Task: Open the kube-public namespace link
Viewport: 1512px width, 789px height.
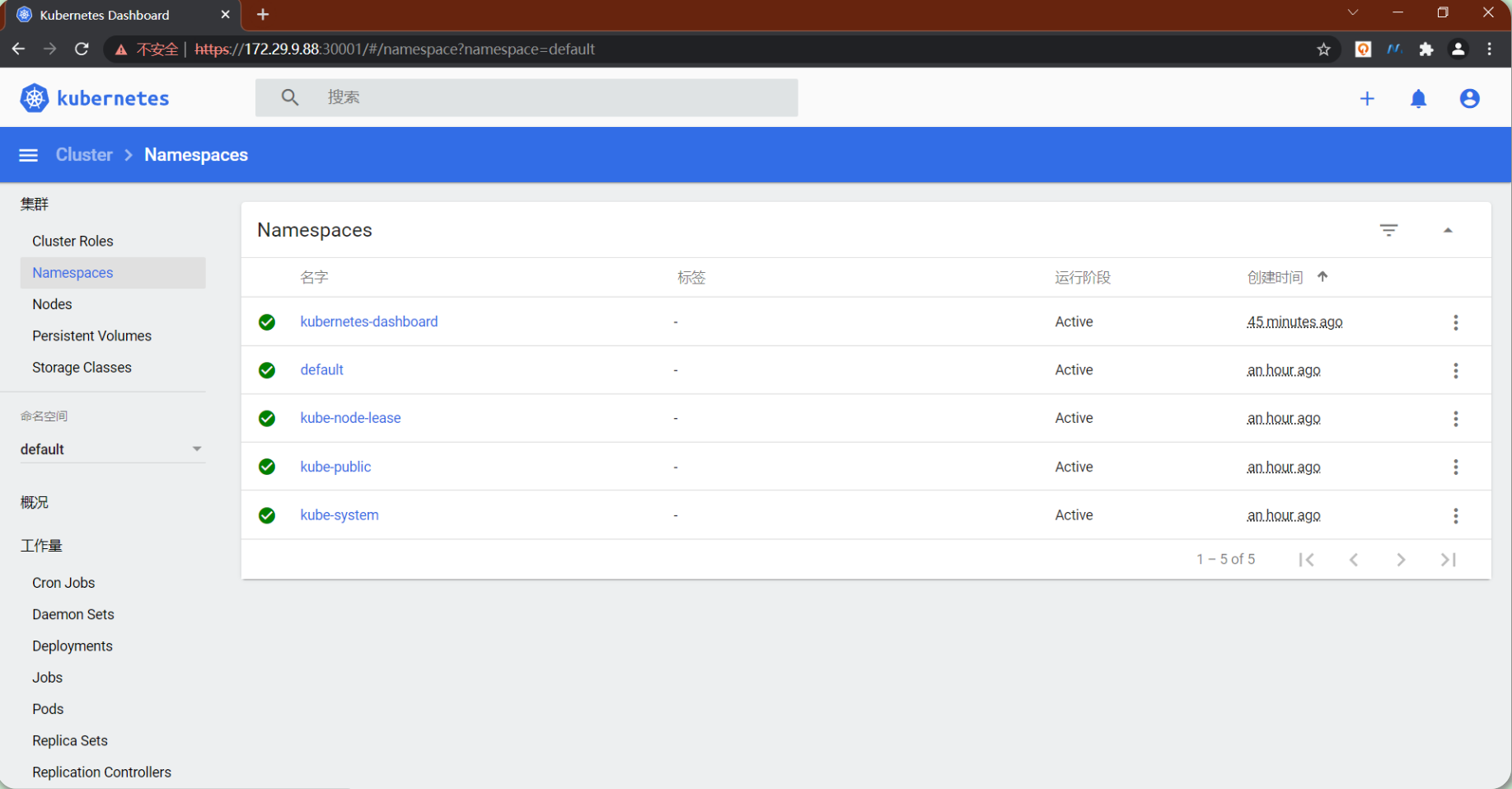Action: [335, 467]
